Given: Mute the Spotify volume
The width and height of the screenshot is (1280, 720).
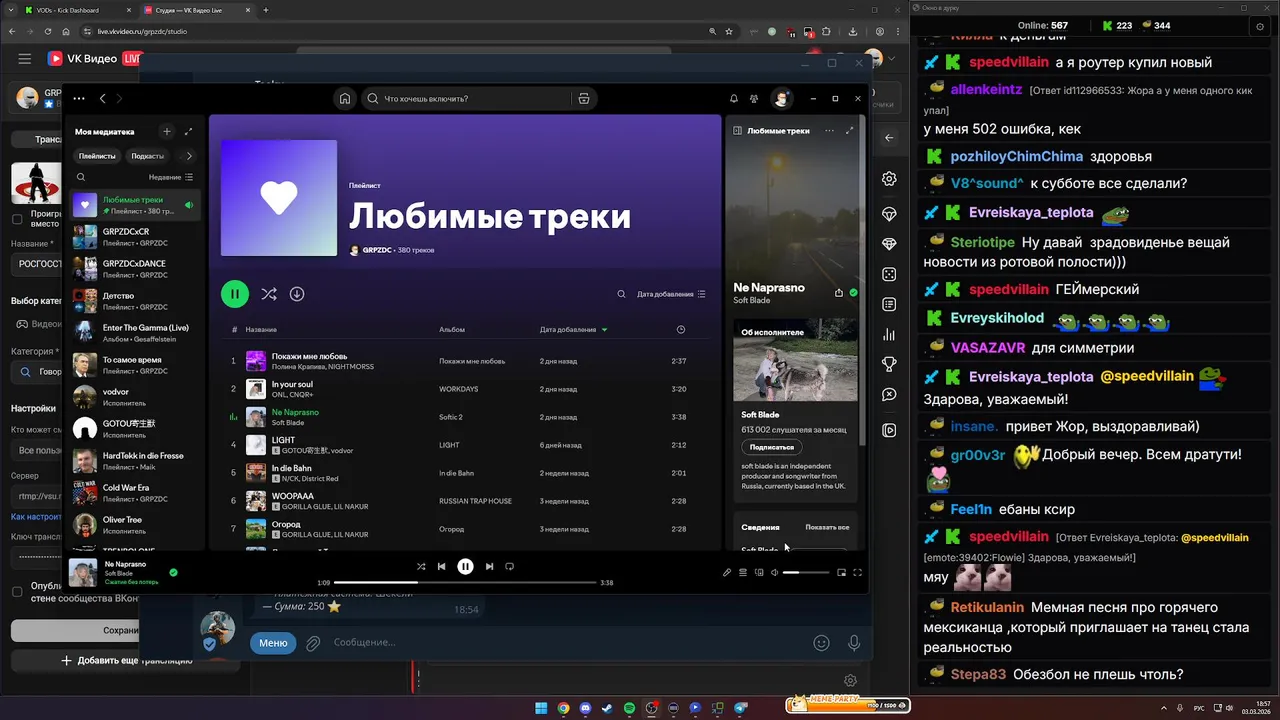Looking at the screenshot, I should (x=775, y=572).
